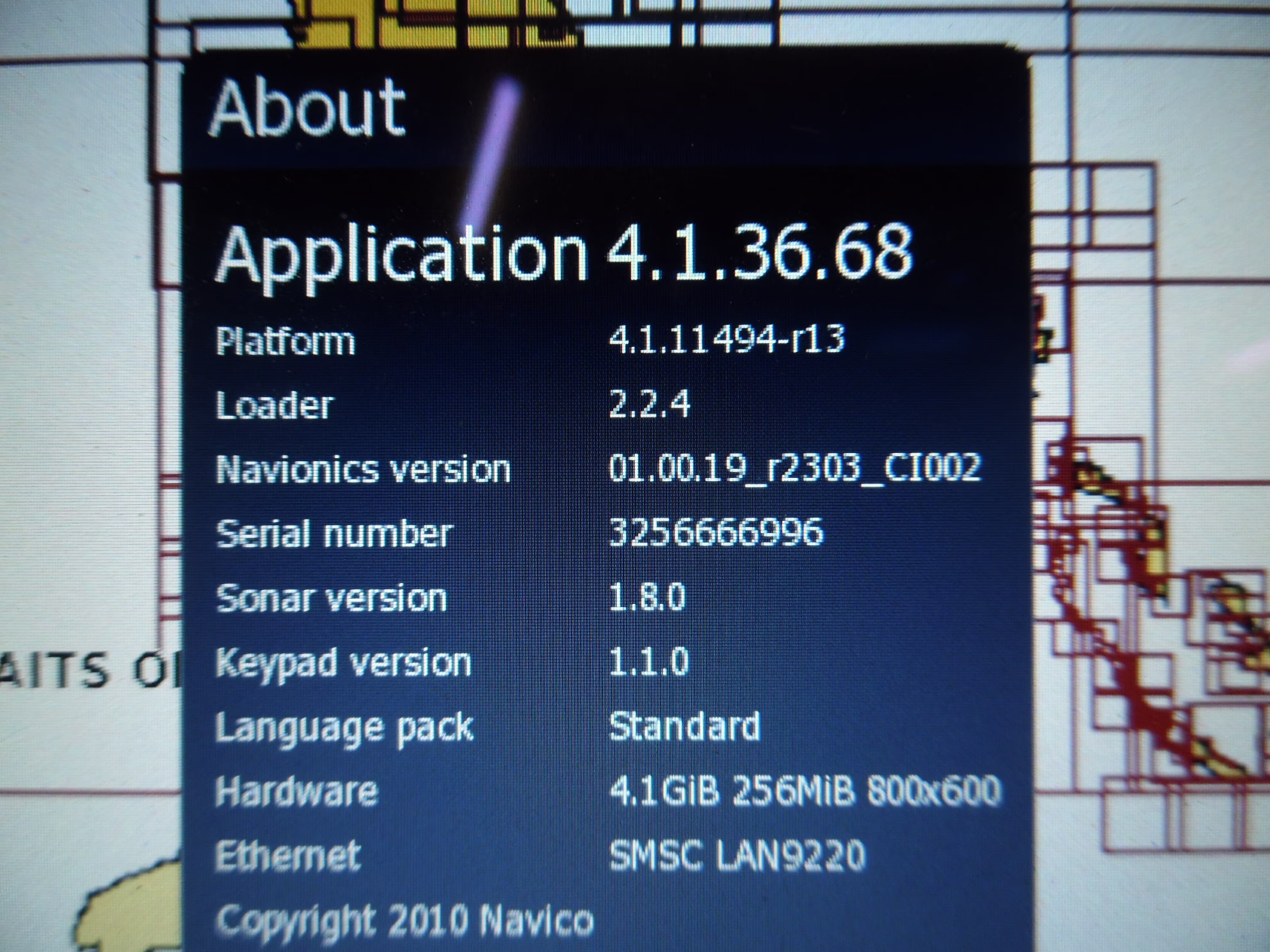This screenshot has width=1270, height=952.
Task: Click the Loader label
Action: click(275, 405)
